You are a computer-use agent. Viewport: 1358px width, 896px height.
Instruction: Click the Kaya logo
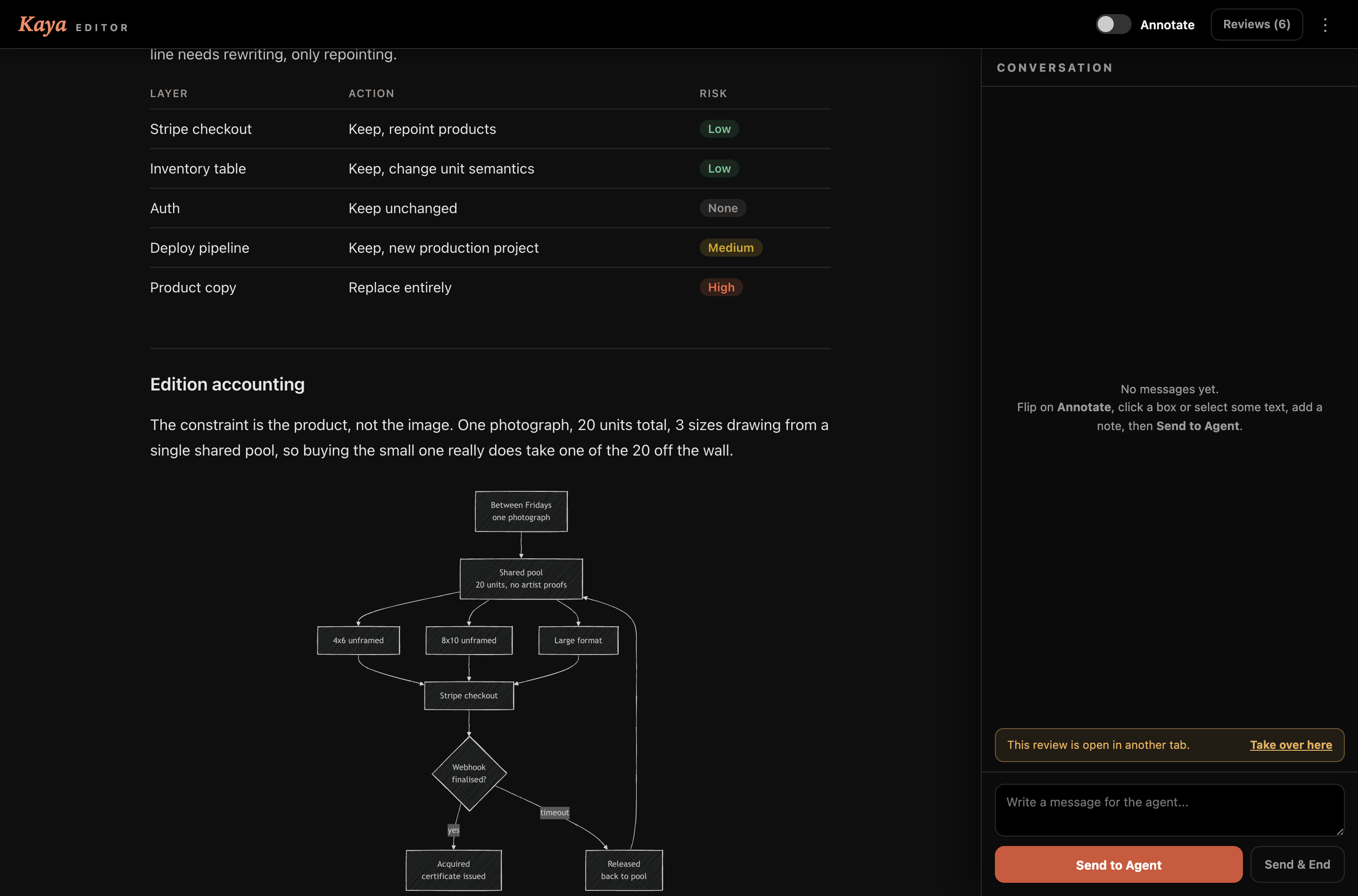click(43, 25)
